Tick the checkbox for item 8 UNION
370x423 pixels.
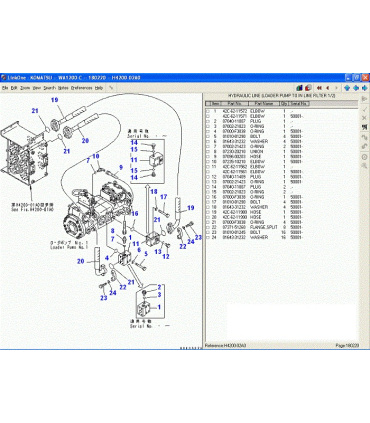coord(208,151)
